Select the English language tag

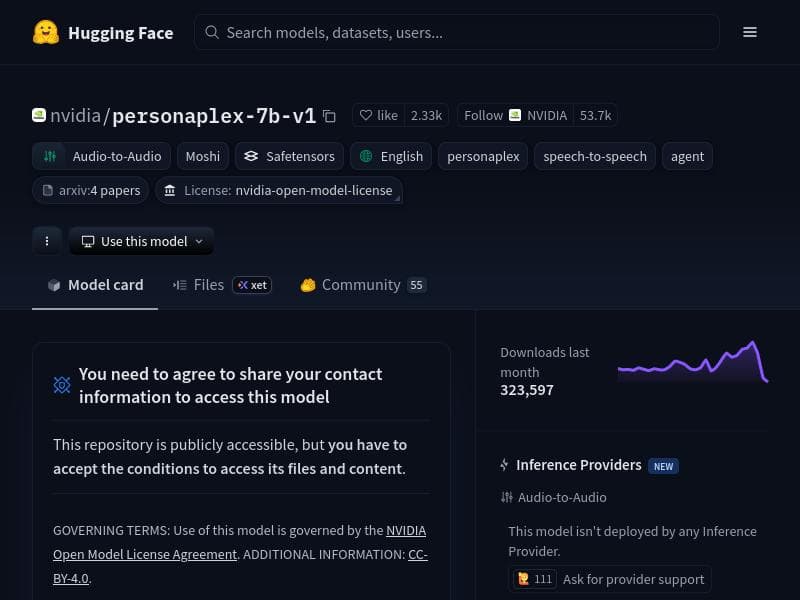click(391, 156)
